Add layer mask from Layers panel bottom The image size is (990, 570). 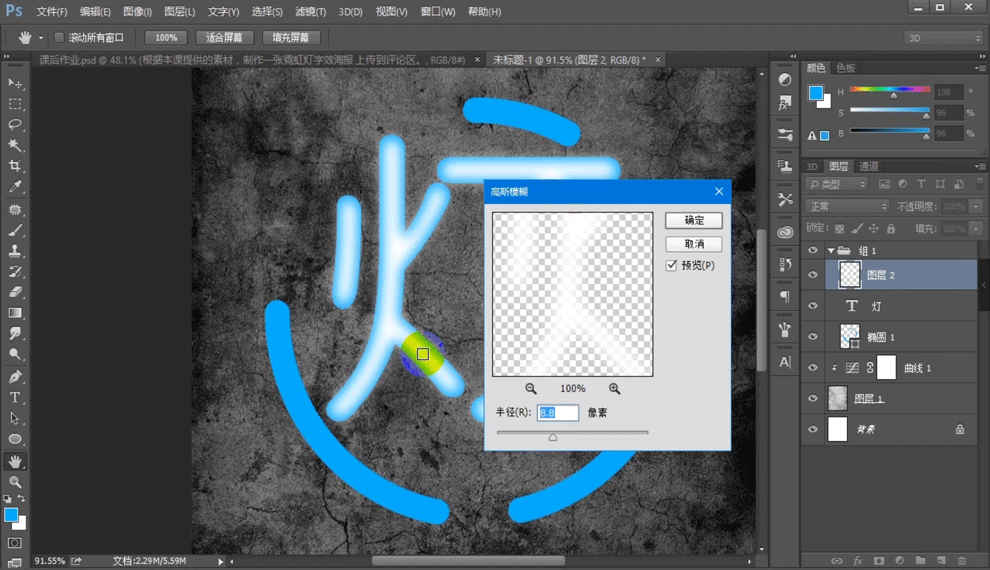coord(878,561)
